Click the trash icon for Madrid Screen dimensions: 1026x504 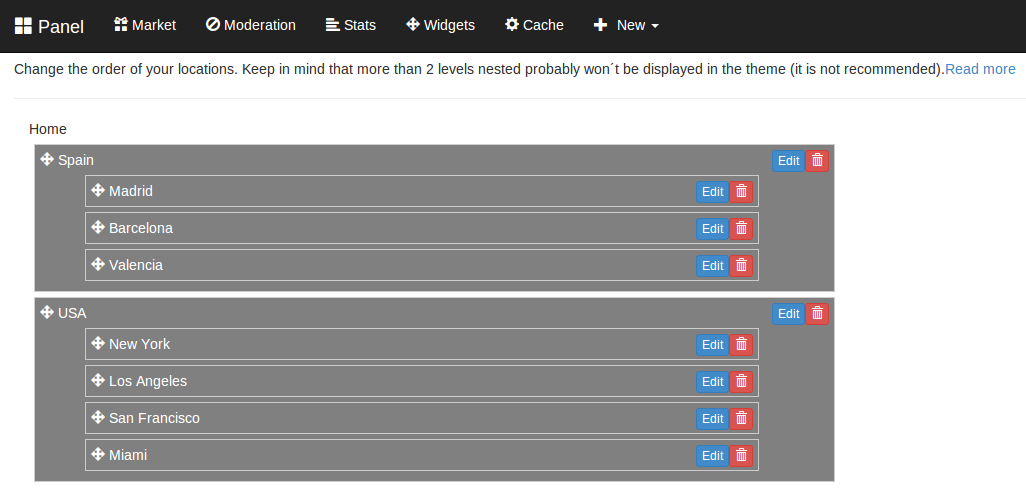pyautogui.click(x=741, y=192)
